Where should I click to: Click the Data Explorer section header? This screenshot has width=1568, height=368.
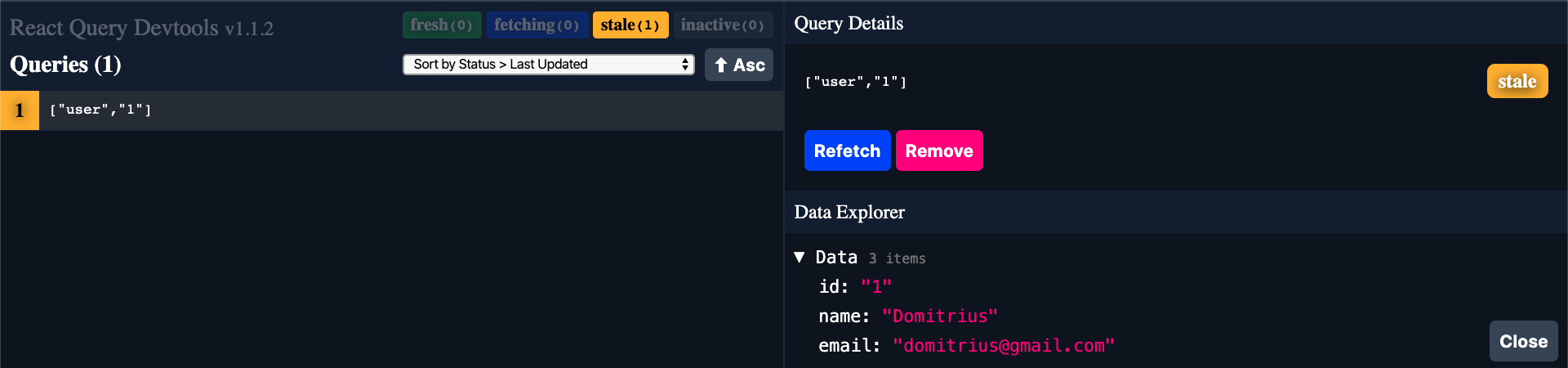[1176, 212]
